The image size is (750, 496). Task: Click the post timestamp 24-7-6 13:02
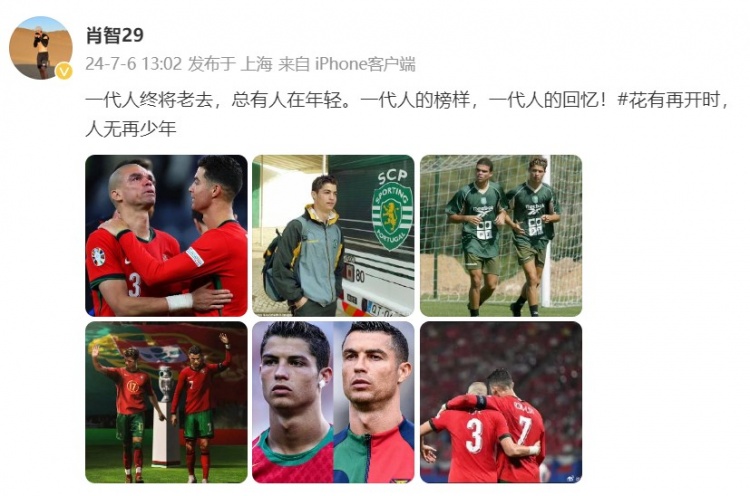[134, 64]
